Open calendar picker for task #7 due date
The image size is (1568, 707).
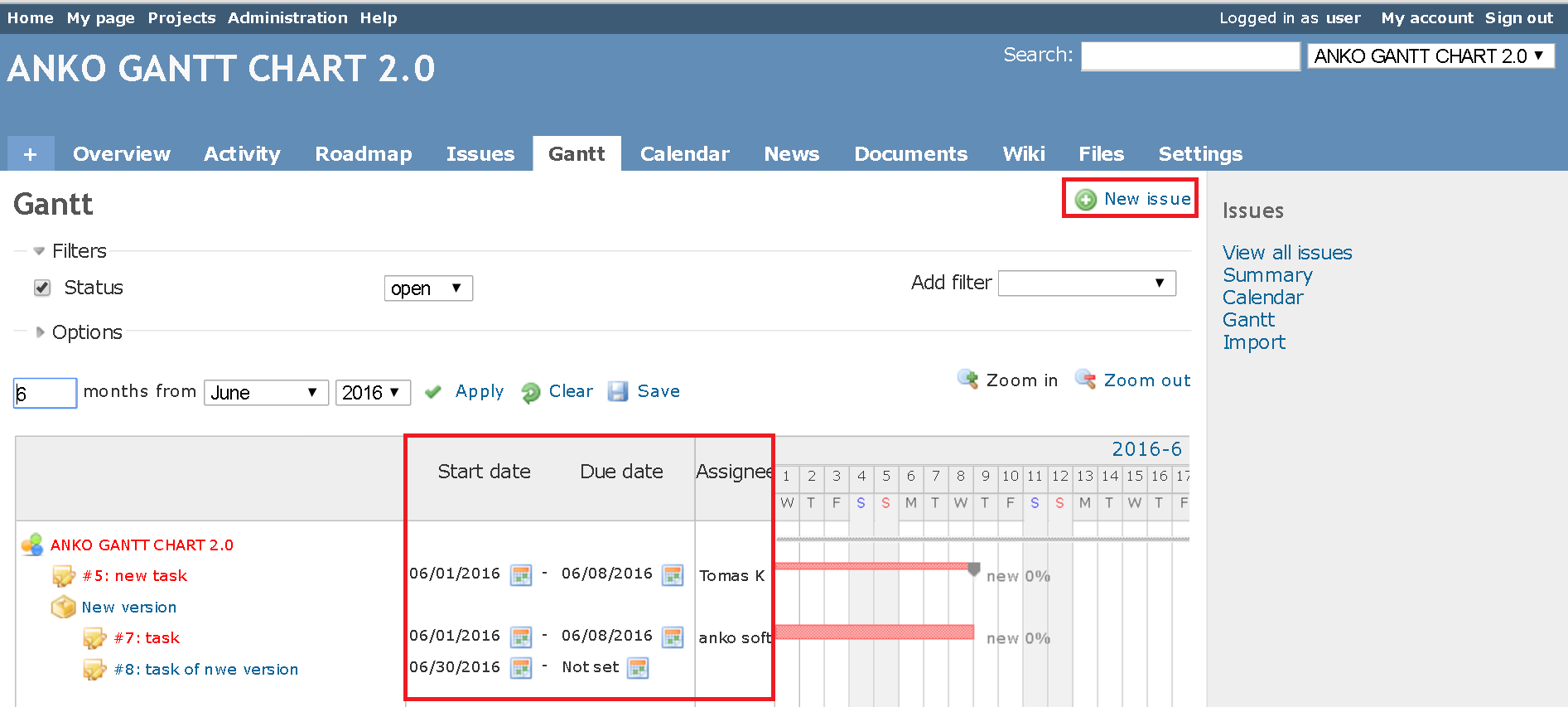click(x=673, y=637)
